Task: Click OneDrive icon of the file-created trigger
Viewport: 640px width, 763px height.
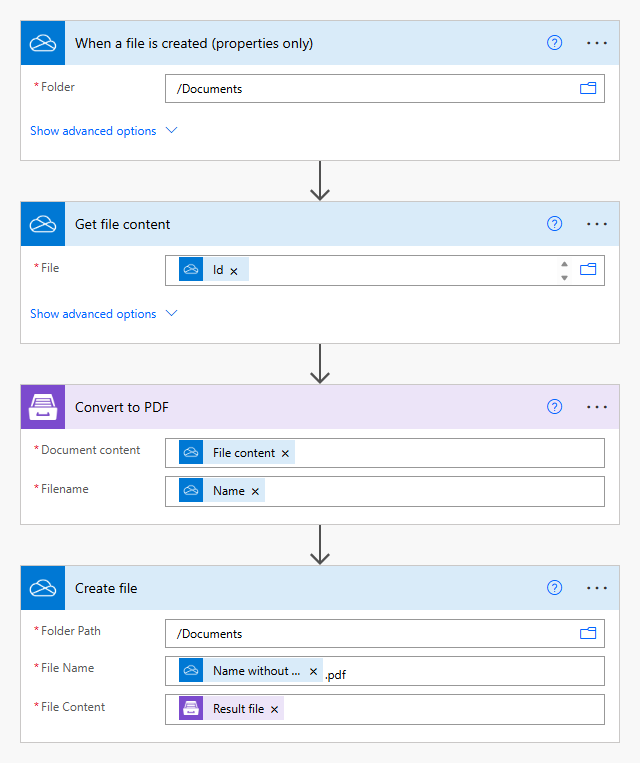Action: (x=43, y=43)
